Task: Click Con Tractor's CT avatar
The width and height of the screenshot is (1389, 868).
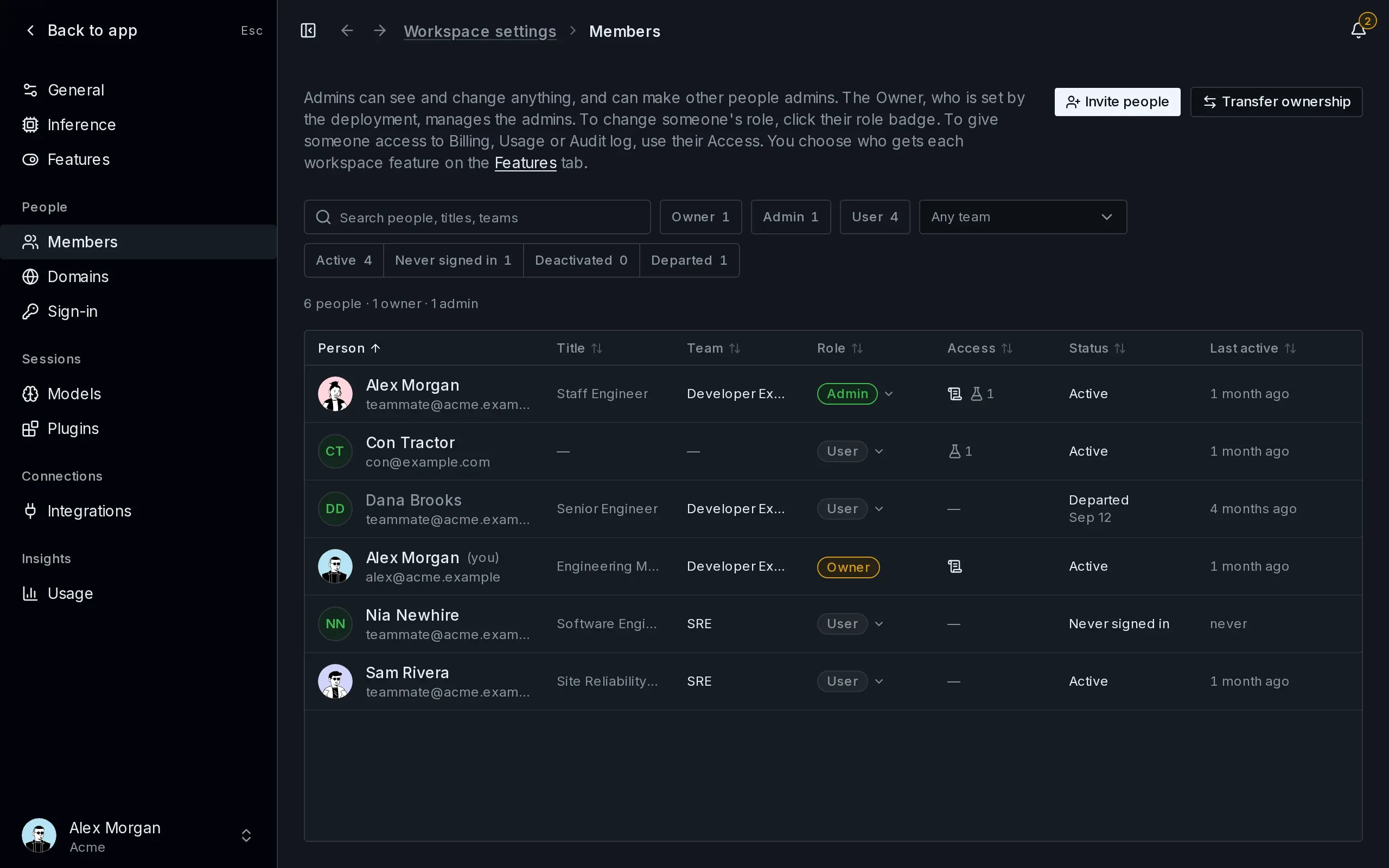Action: click(x=335, y=451)
